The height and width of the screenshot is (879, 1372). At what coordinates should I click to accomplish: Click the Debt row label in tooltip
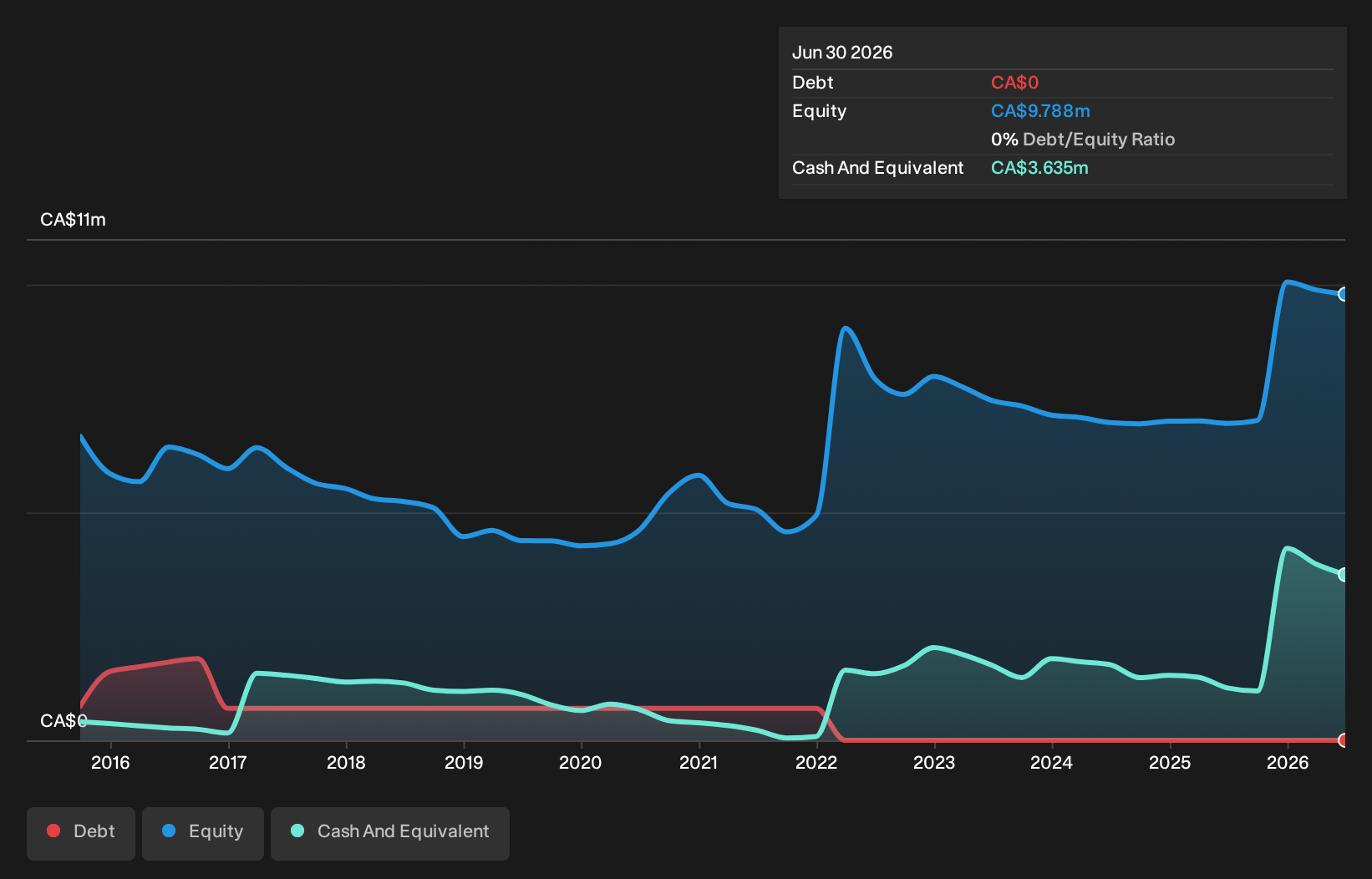[813, 83]
